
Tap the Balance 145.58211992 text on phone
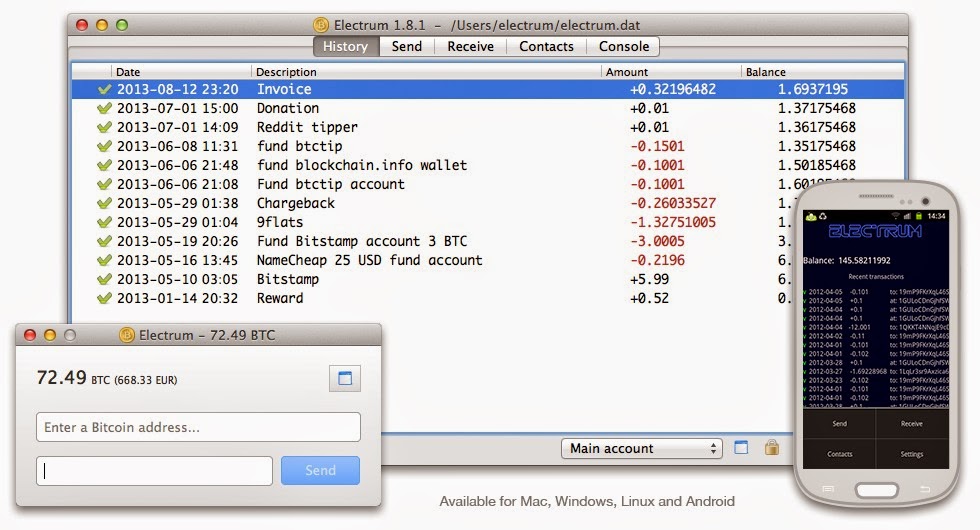(848, 260)
